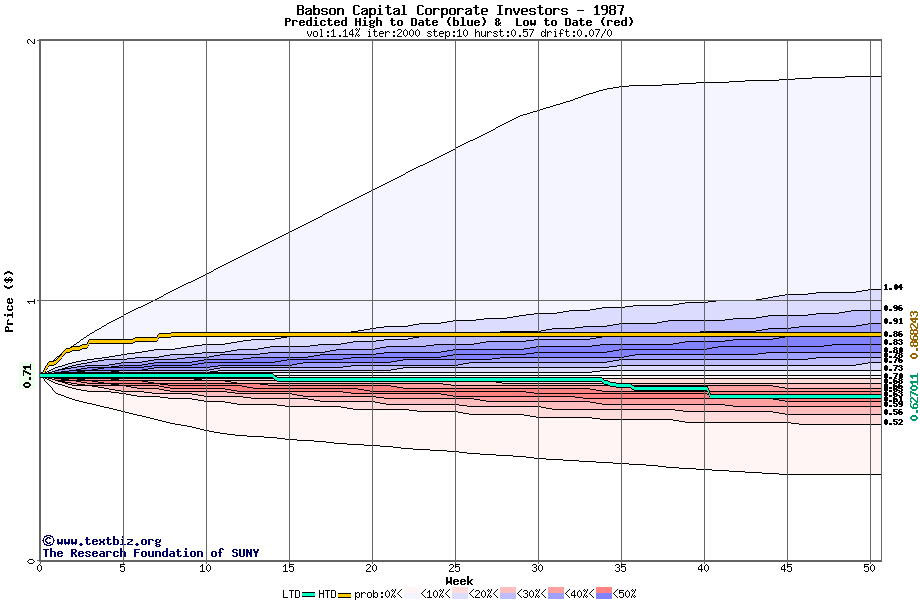Viewport: 920px width, 600px height.
Task: Click the 'step:10' parameter text
Action: [x=448, y=33]
